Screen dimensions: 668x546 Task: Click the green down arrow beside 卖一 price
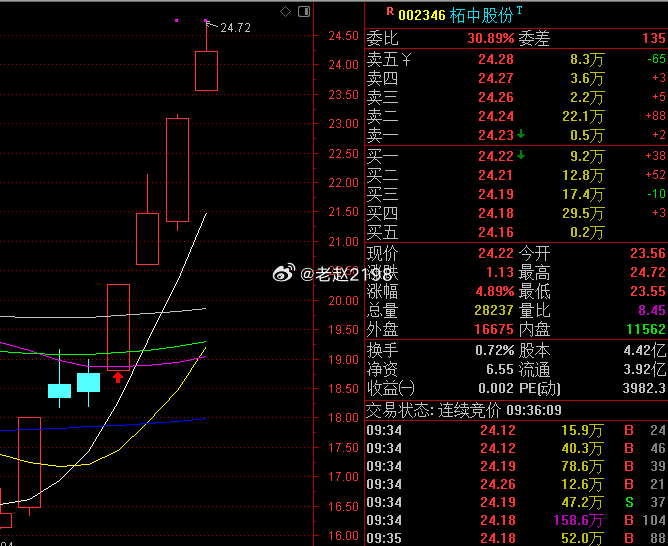(521, 135)
